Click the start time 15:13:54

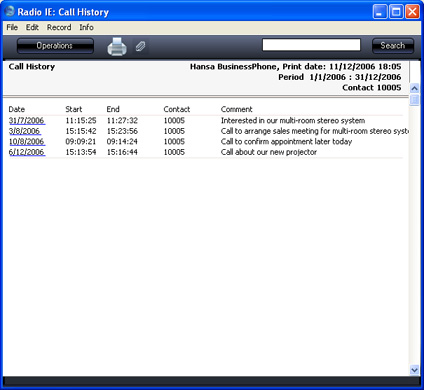click(81, 152)
